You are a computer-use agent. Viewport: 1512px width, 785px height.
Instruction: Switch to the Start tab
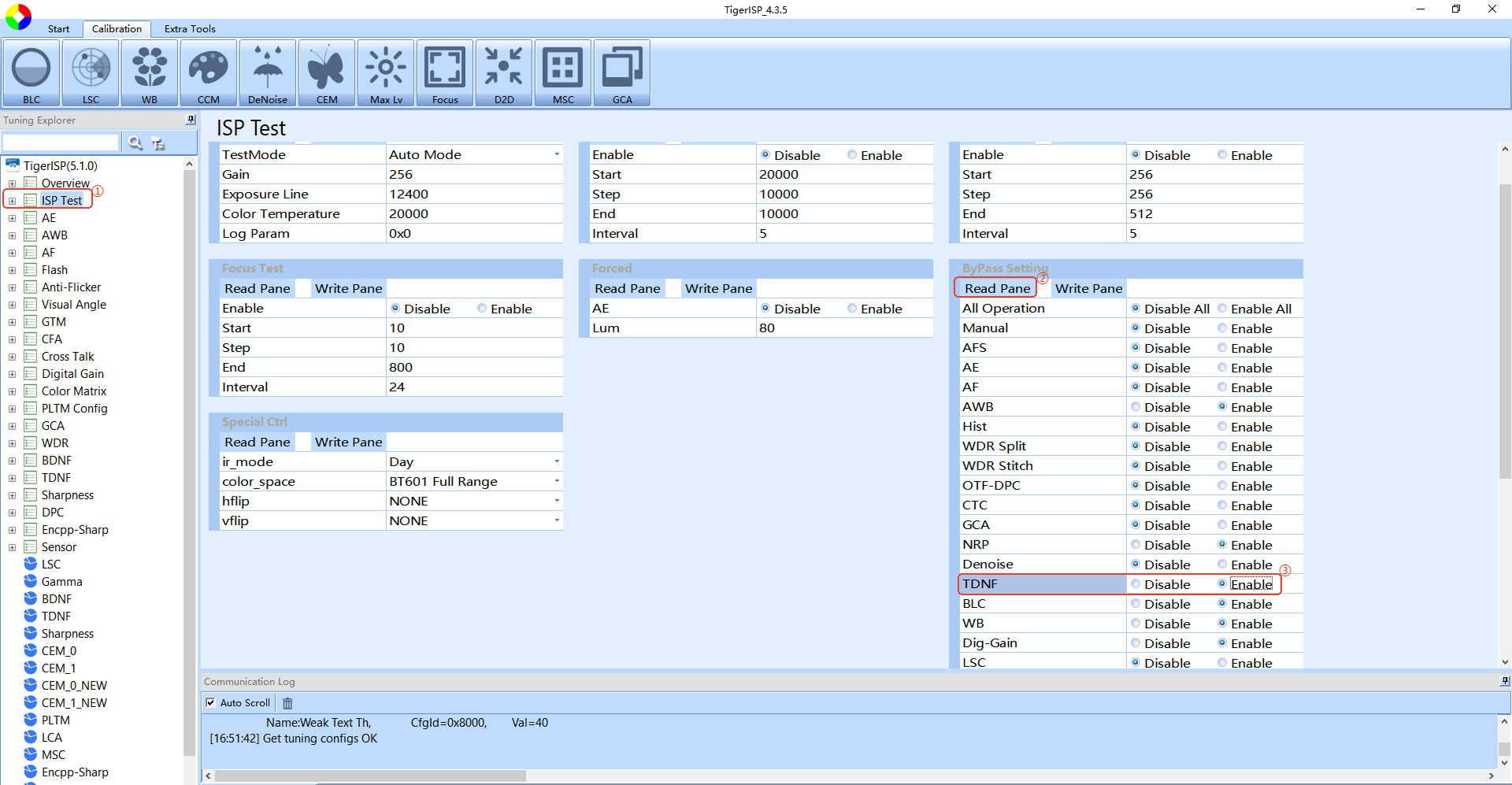(x=58, y=29)
